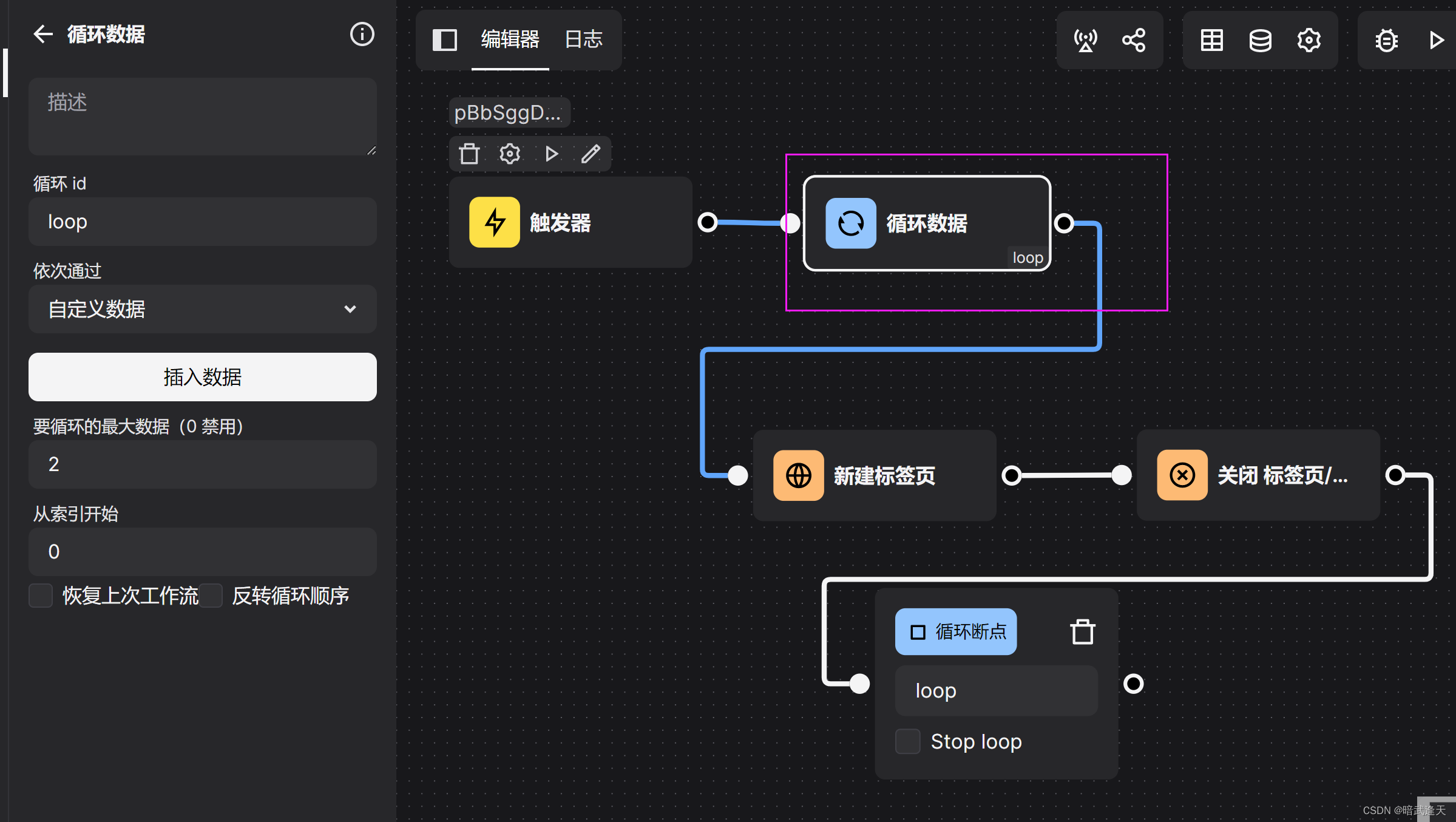
Task: Enable 恢复上次工作流 checkbox
Action: click(x=41, y=596)
